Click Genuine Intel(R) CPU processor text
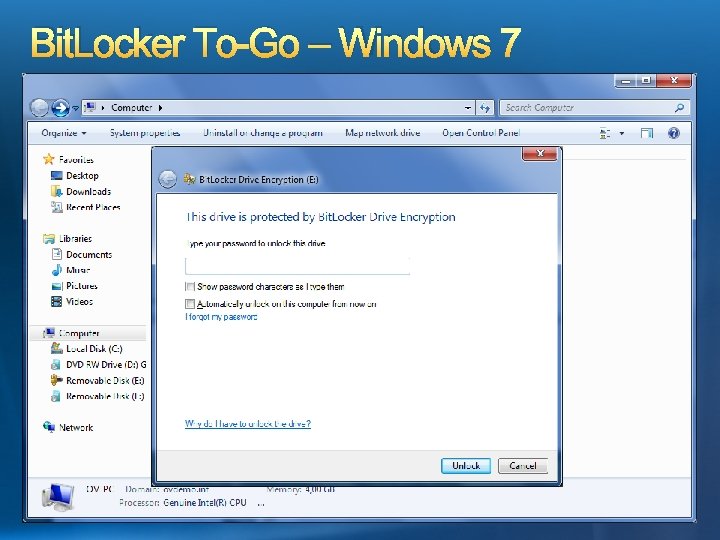The height and width of the screenshot is (540, 720). point(205,503)
